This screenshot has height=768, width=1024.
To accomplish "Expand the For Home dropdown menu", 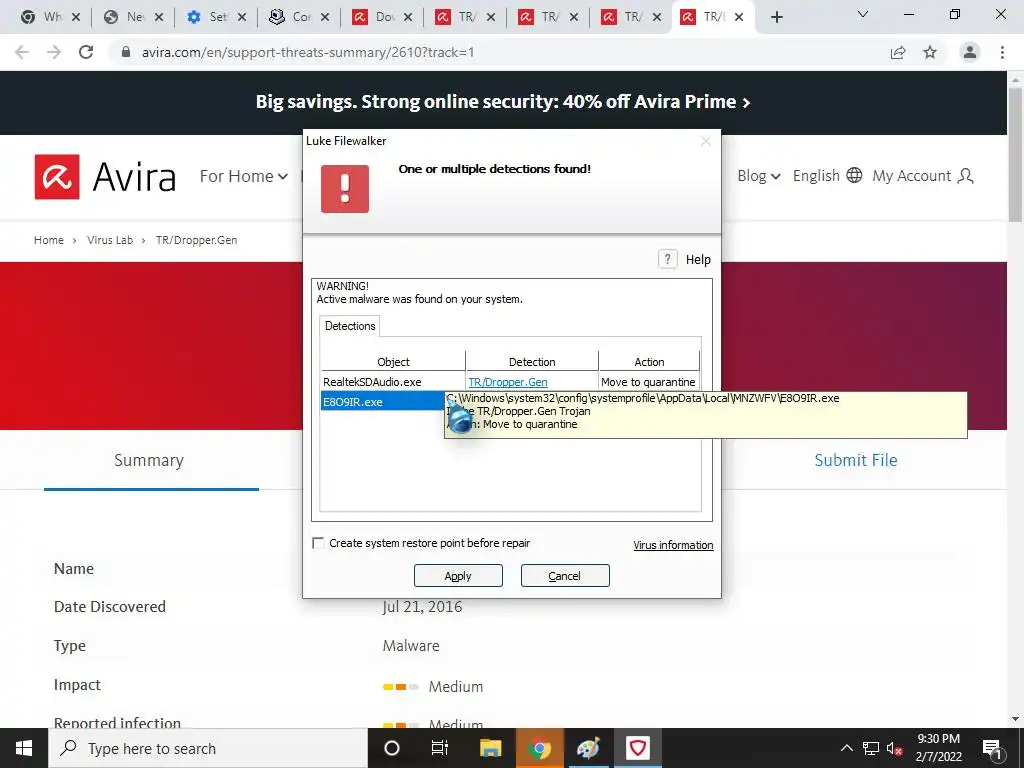I will point(244,176).
